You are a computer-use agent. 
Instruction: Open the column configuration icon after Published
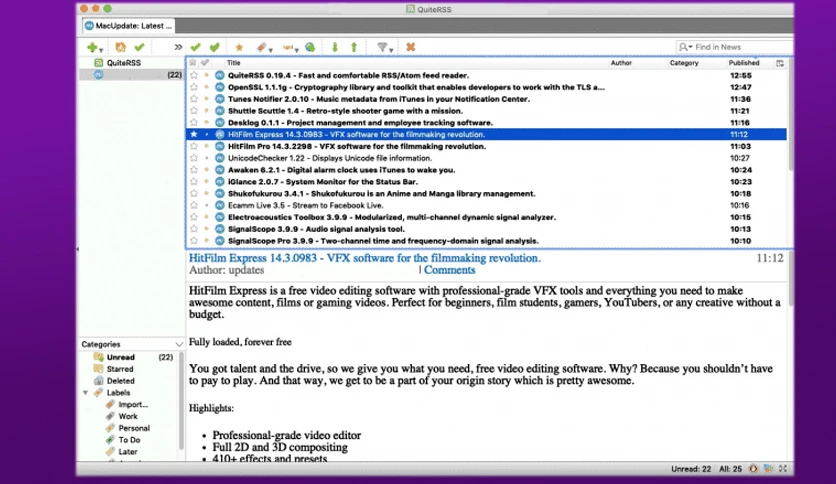click(780, 63)
